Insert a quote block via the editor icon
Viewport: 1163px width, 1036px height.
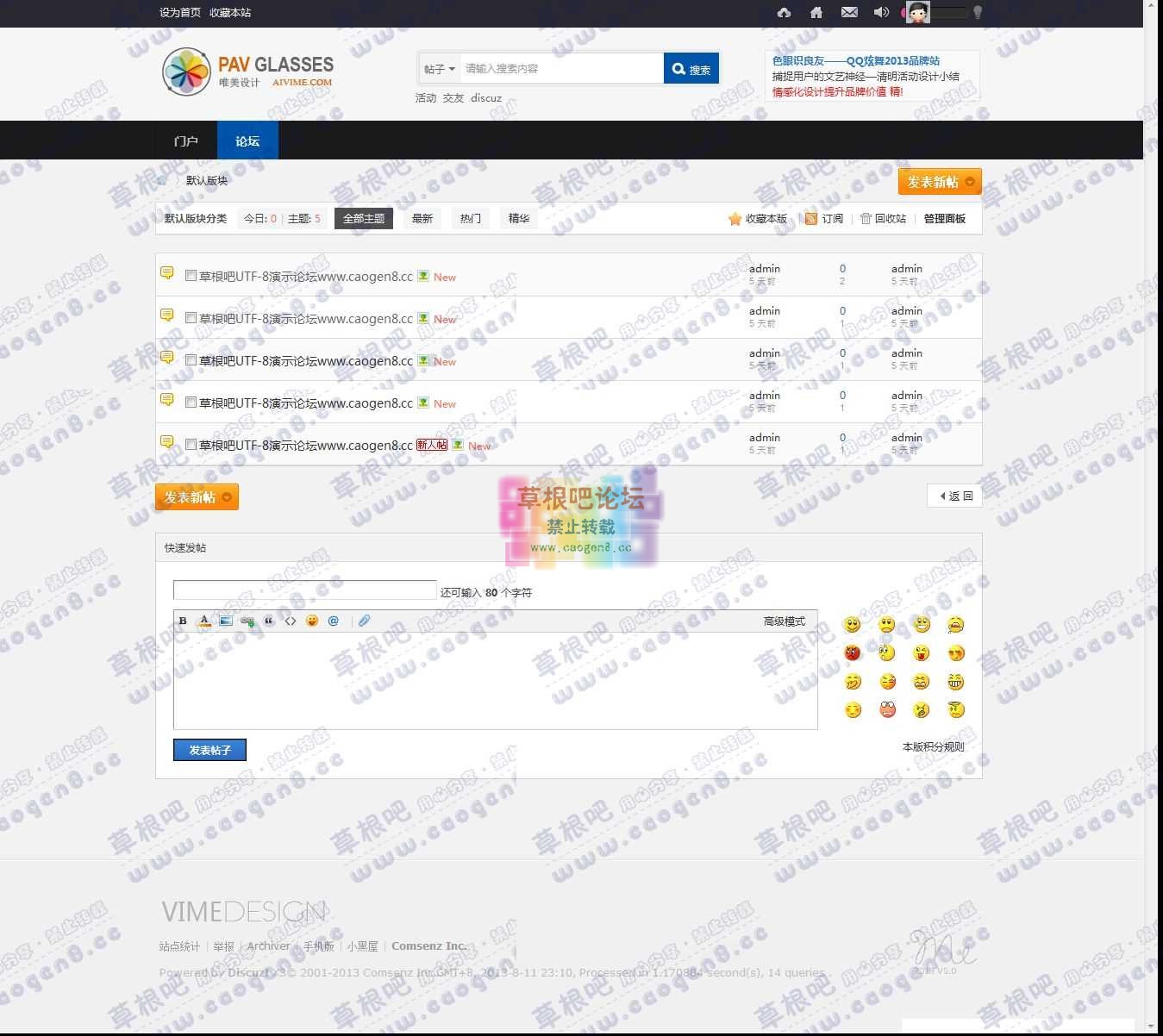click(x=269, y=621)
